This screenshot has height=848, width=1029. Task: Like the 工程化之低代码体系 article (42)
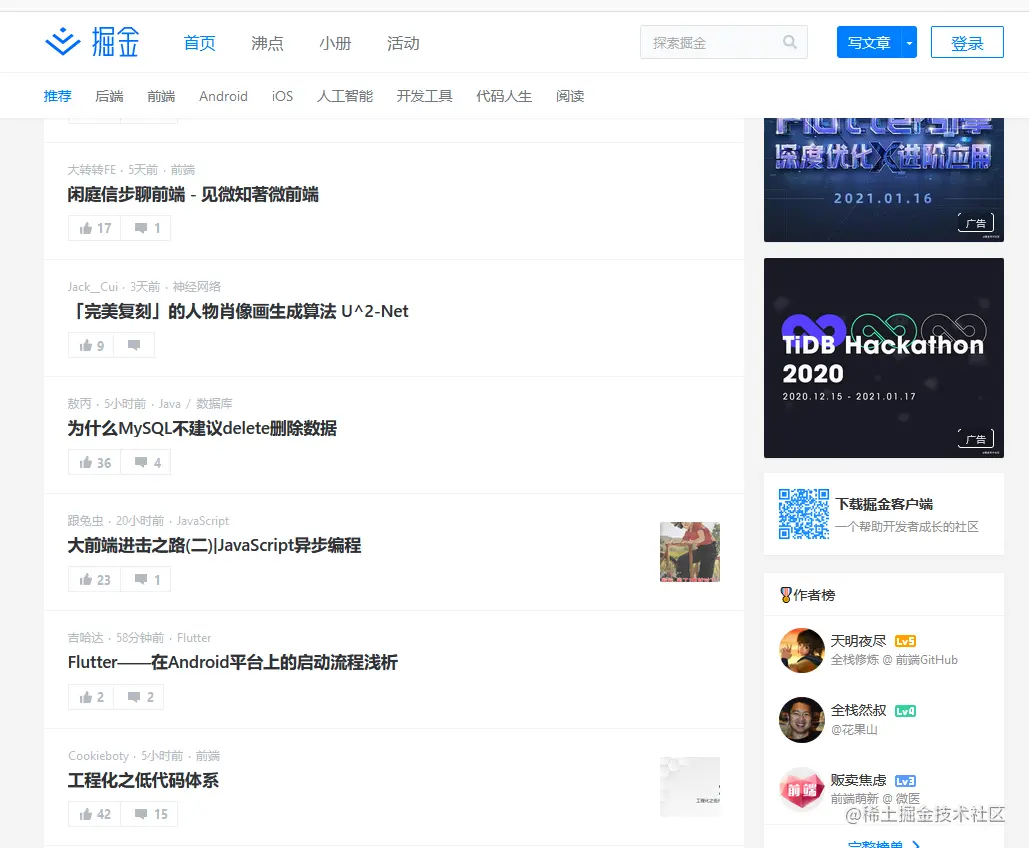(94, 814)
